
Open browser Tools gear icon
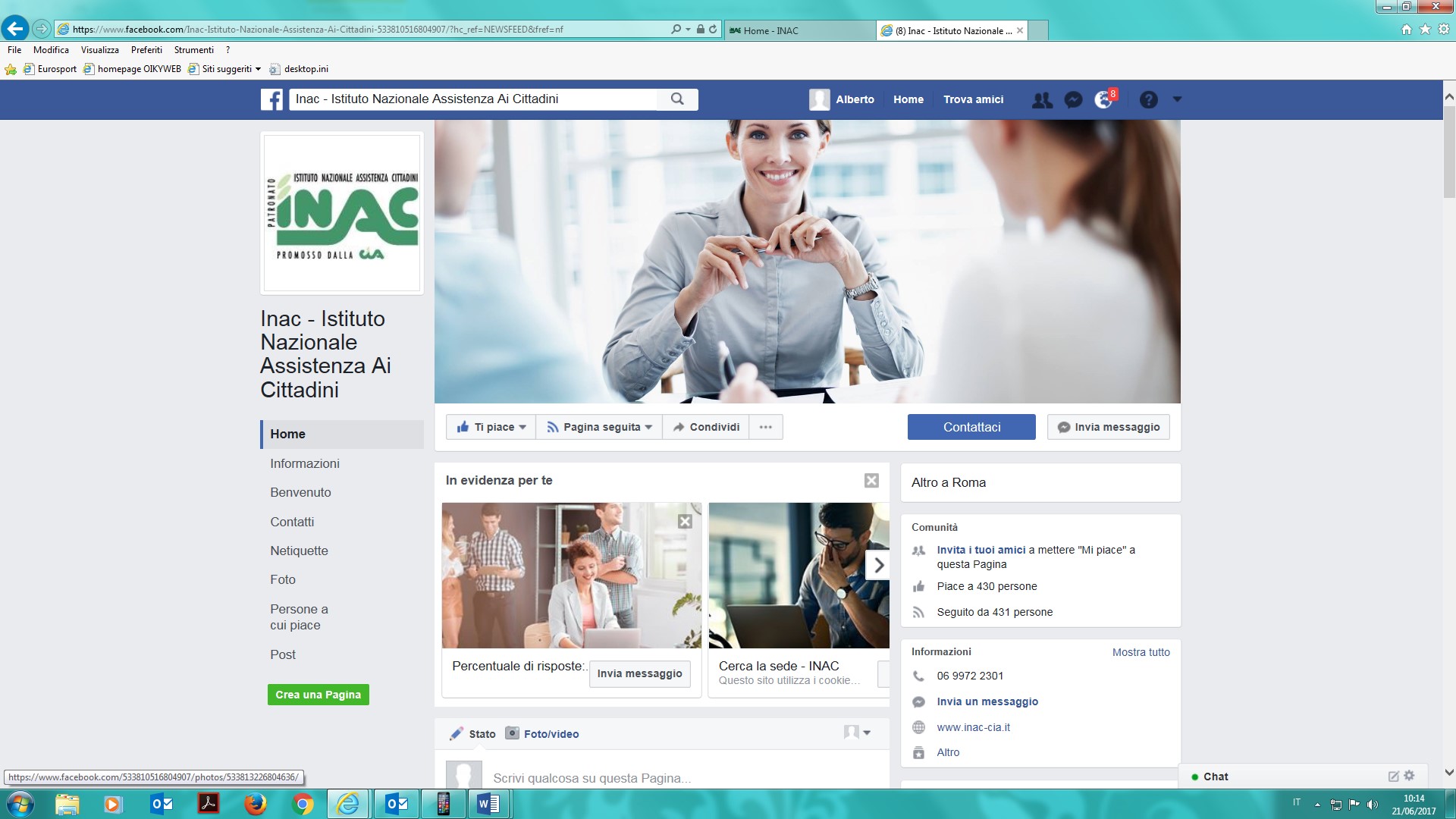point(1444,30)
